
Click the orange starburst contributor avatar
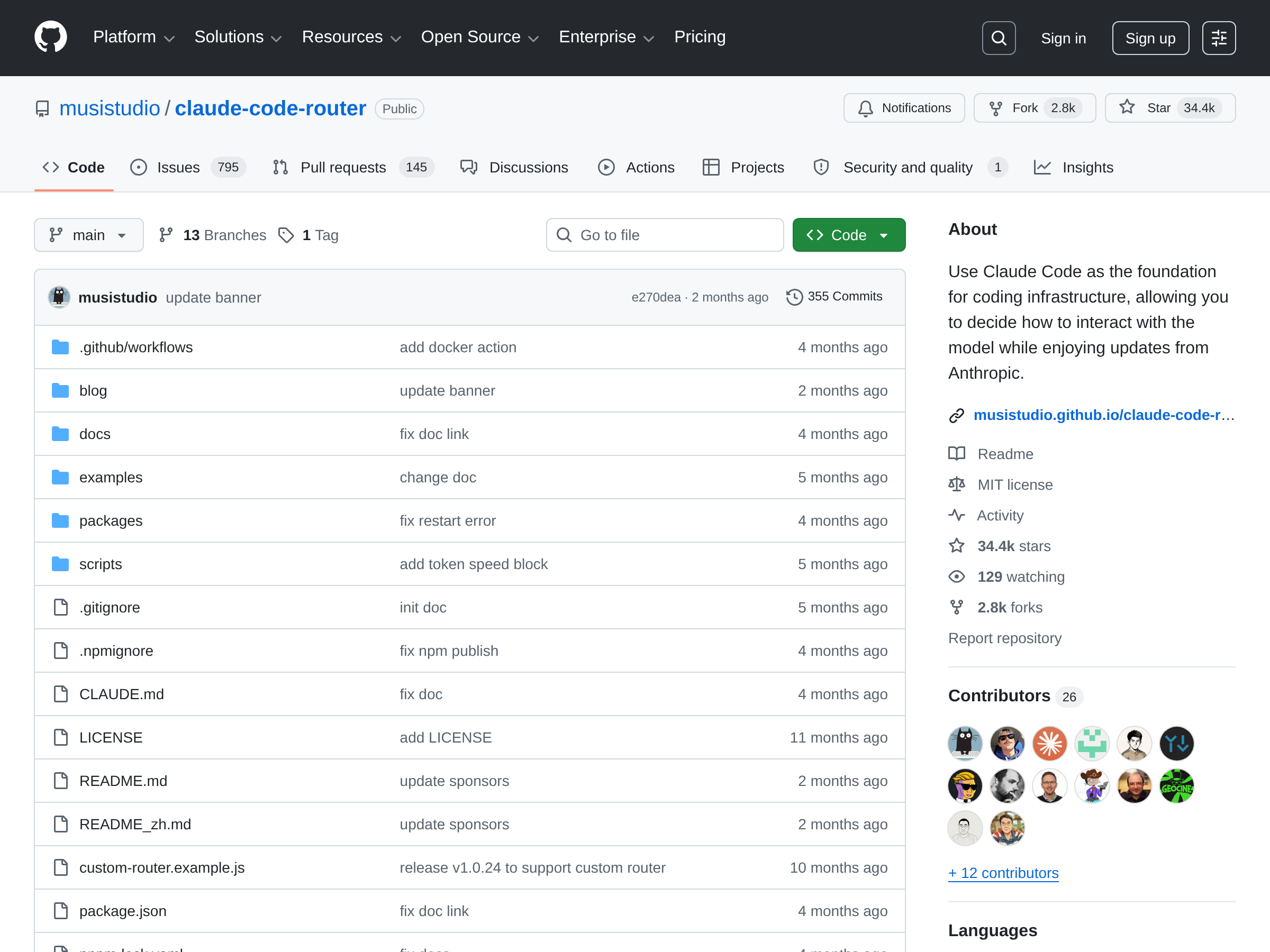click(1049, 744)
